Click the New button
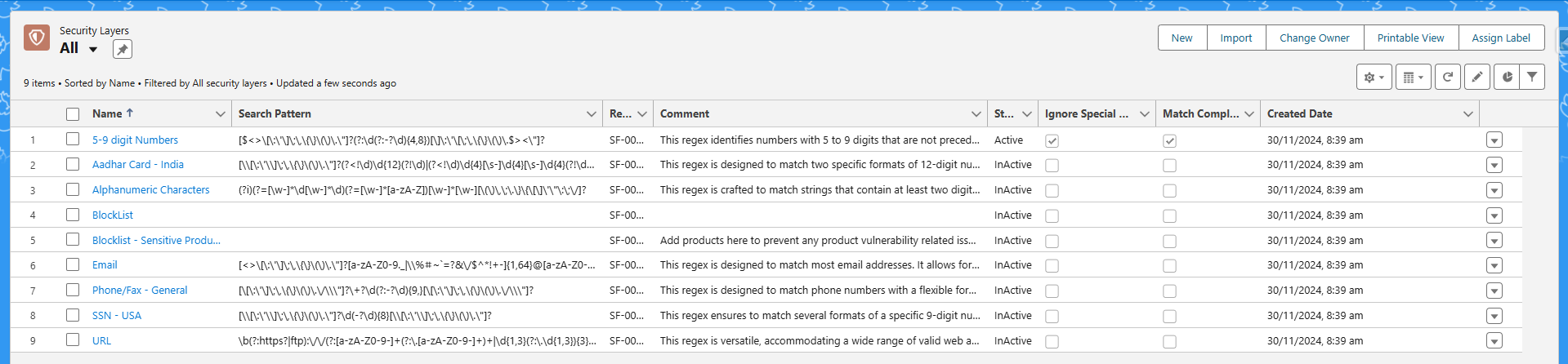This screenshot has height=364, width=1568. [x=1182, y=38]
